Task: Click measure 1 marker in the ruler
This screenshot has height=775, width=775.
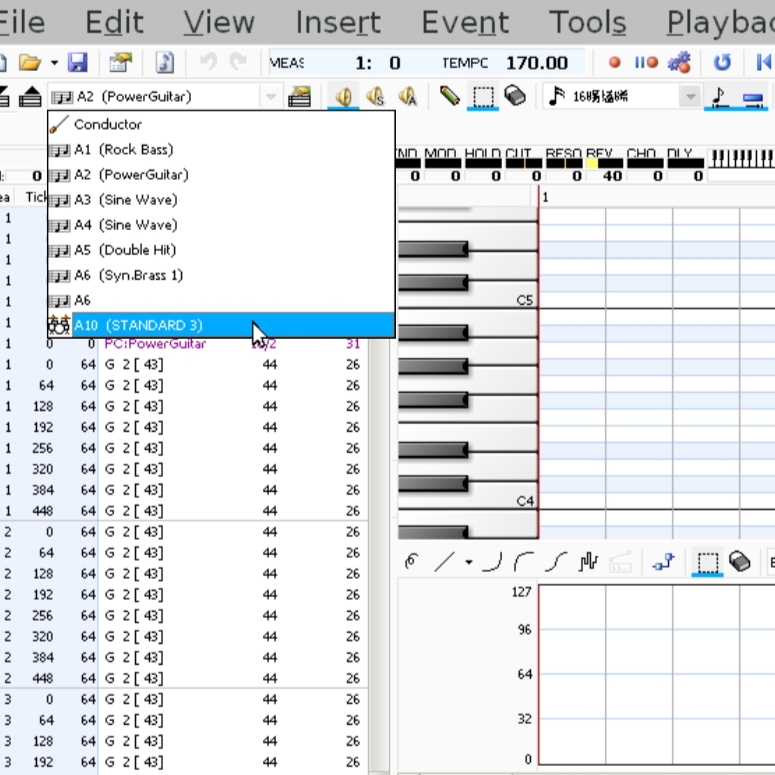Action: click(545, 198)
